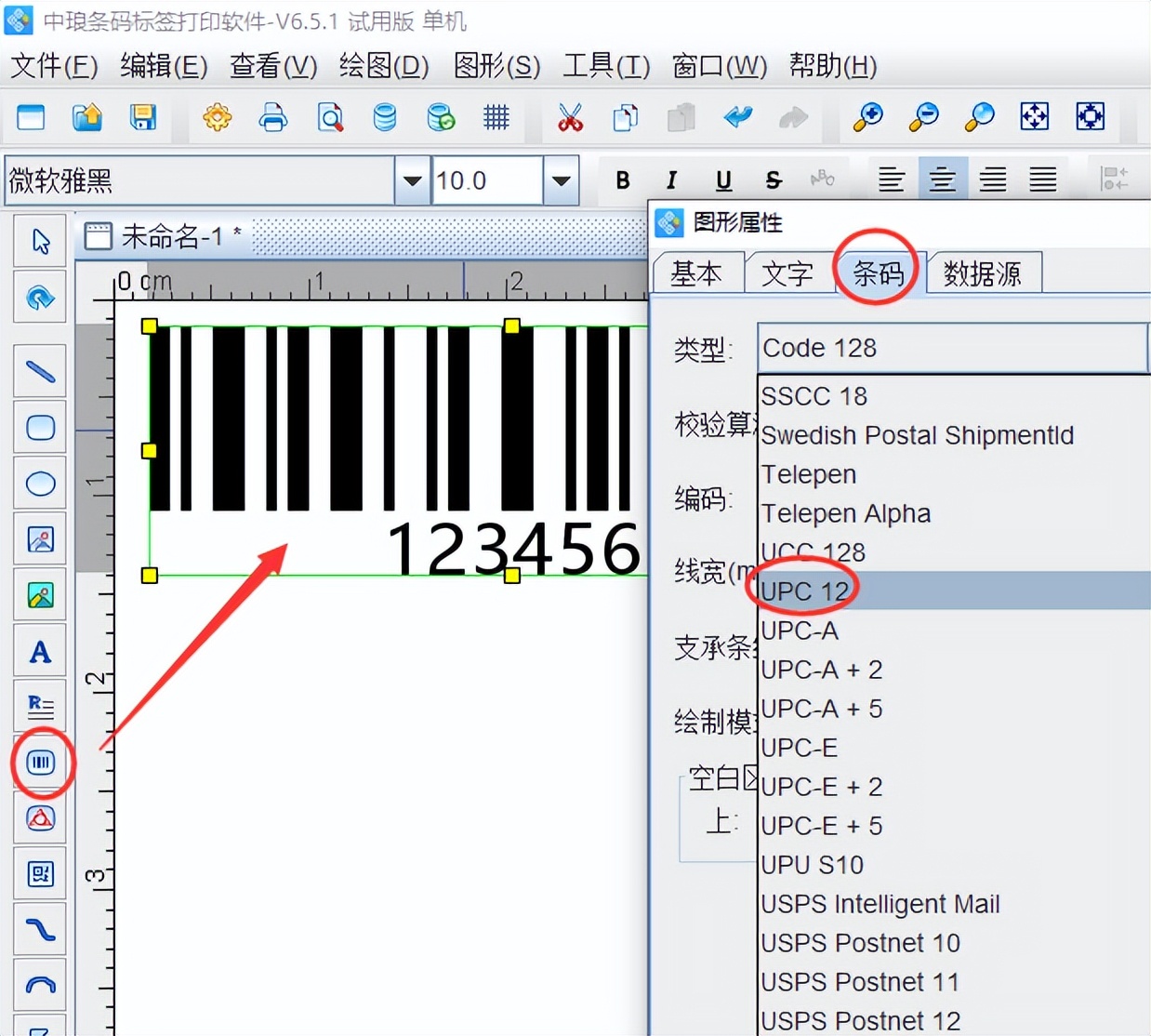Viewport: 1151px width, 1036px height.
Task: Toggle bold formatting button
Action: (623, 180)
